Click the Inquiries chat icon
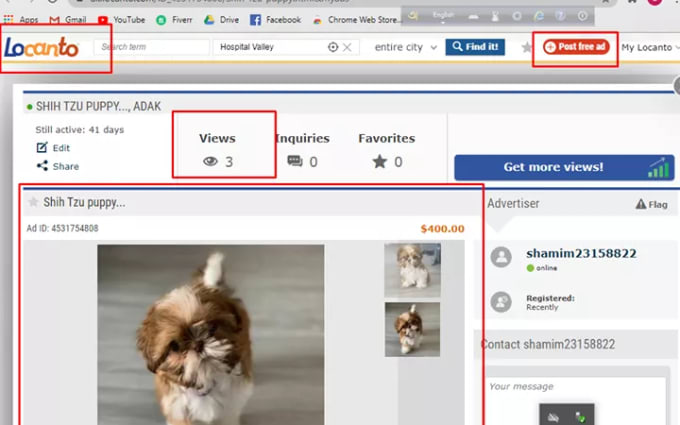 (295, 161)
